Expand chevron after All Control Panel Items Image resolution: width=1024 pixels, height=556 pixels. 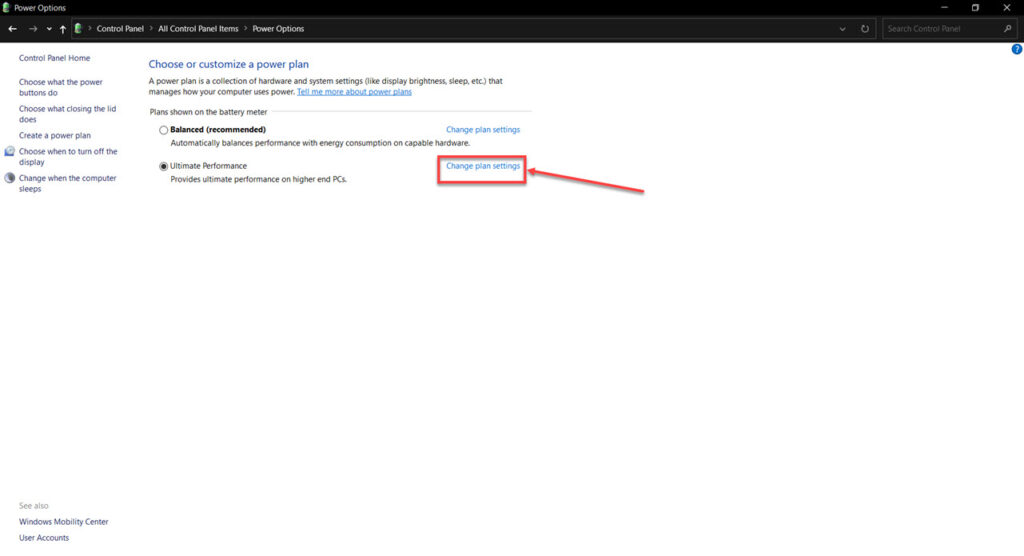[246, 29]
